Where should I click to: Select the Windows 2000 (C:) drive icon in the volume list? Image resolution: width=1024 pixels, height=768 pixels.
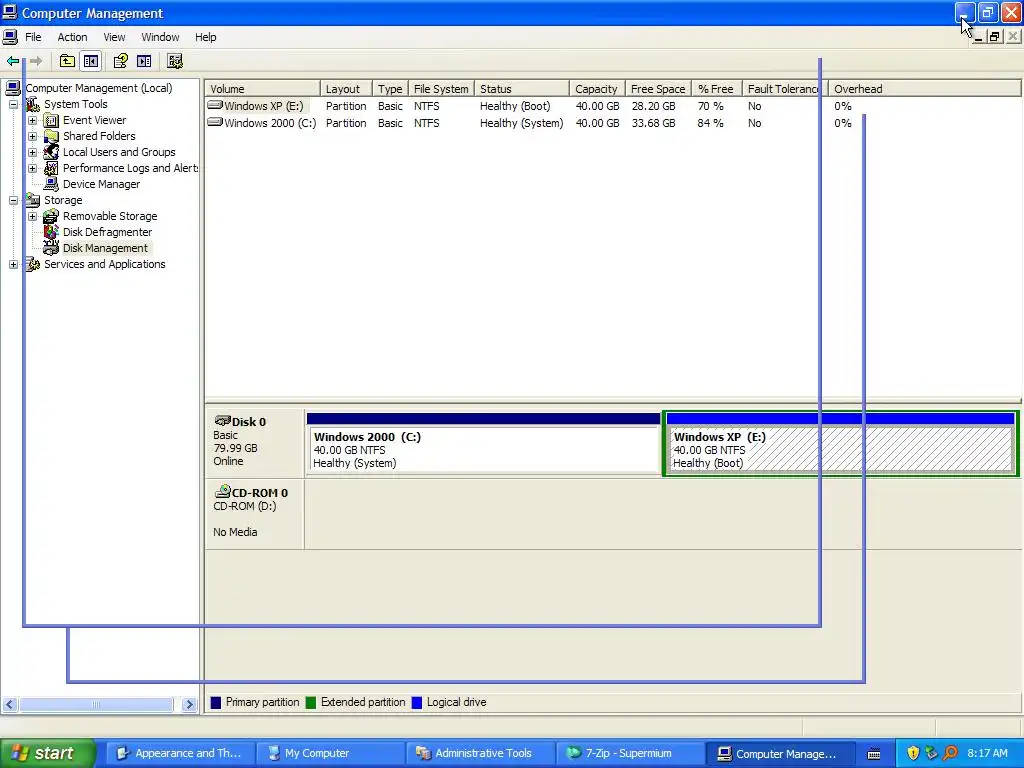(215, 122)
